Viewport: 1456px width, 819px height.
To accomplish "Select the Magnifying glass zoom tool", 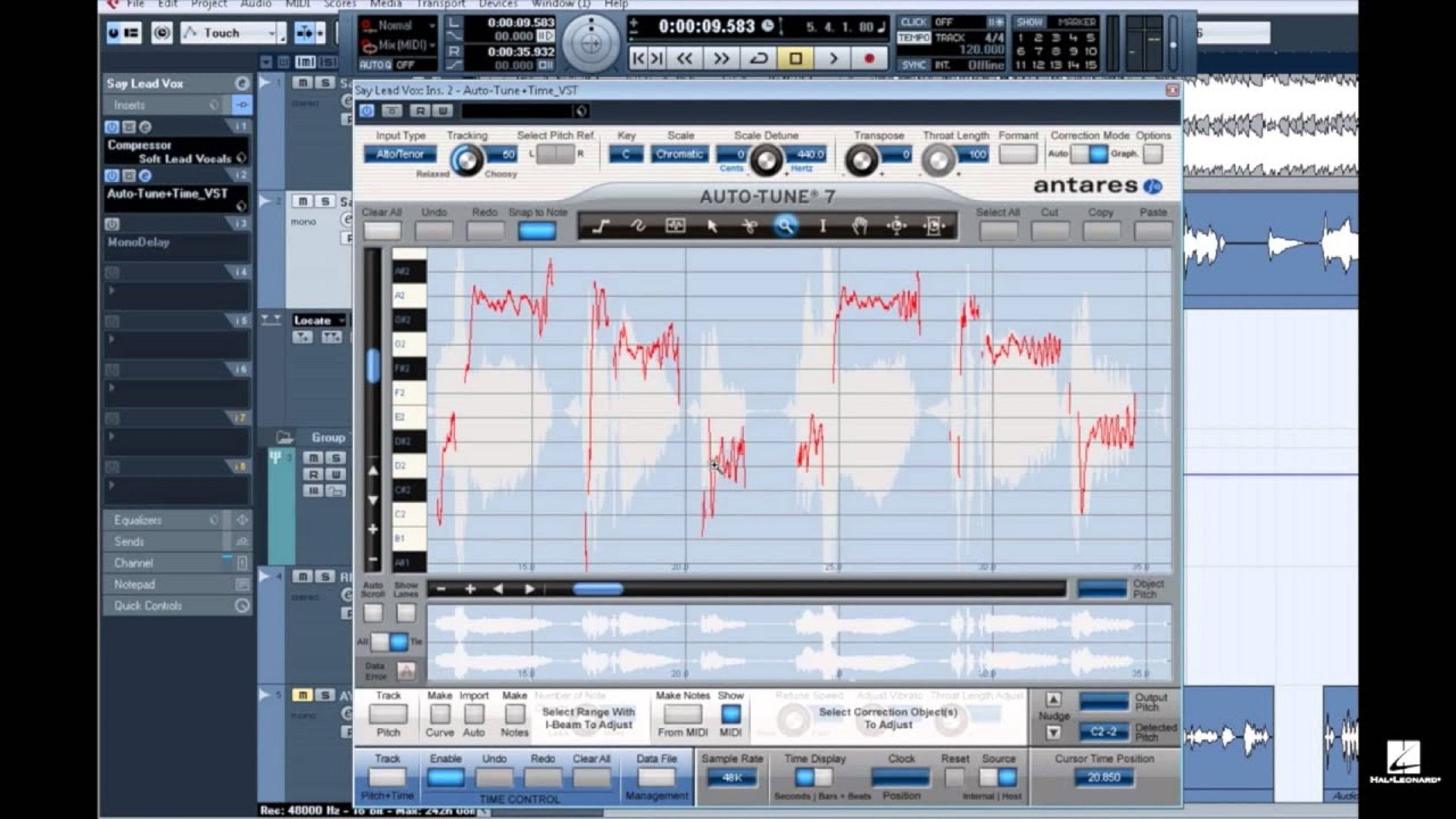I will [x=786, y=227].
